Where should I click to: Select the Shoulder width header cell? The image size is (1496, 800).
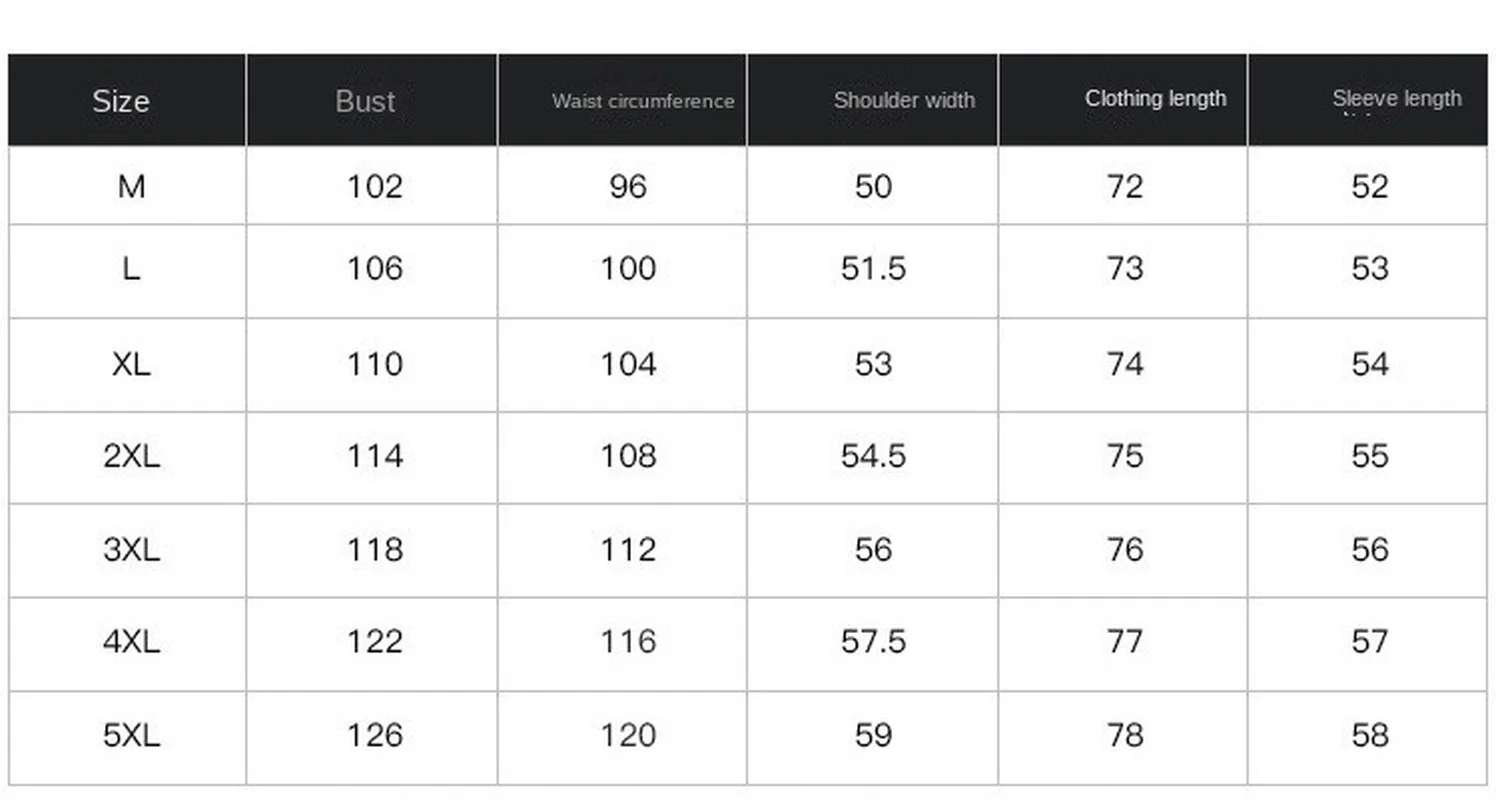[x=904, y=100]
